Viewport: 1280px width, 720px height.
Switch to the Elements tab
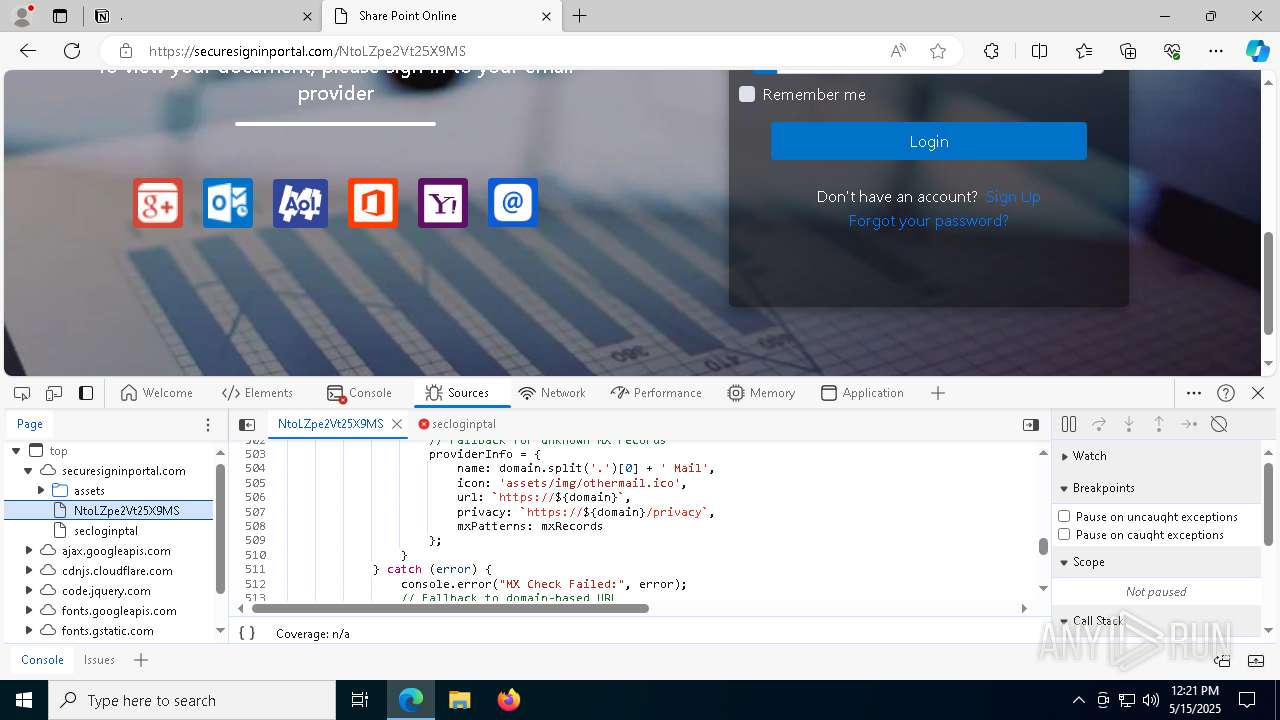tap(258, 393)
